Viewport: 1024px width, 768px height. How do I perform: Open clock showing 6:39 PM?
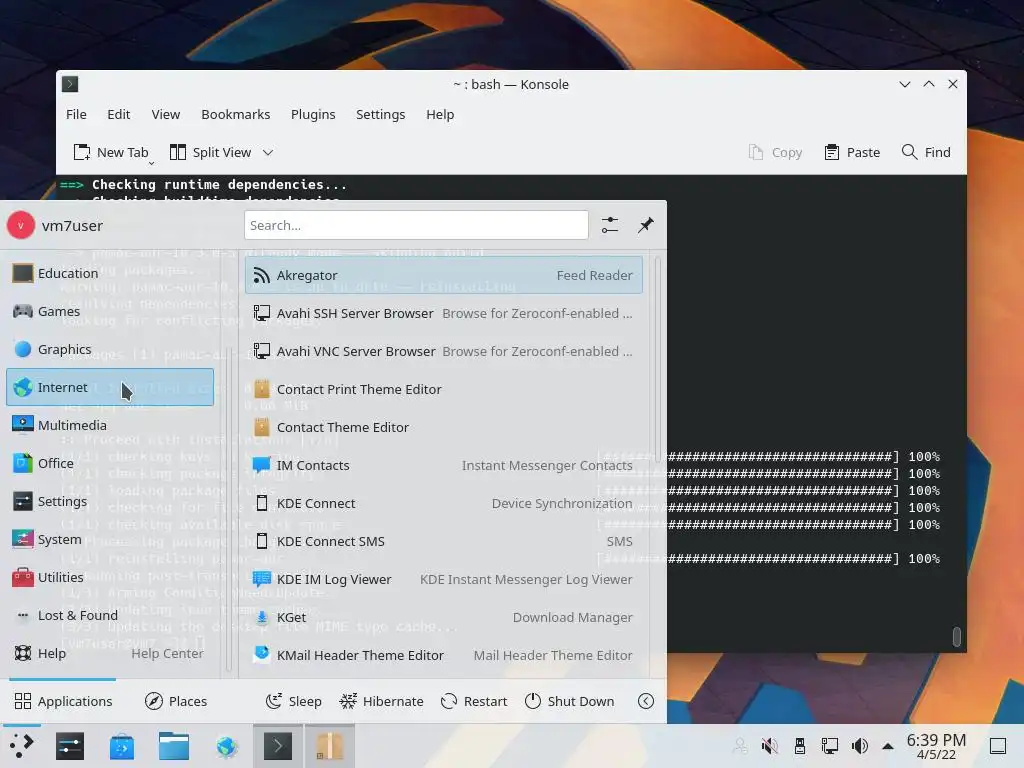936,746
